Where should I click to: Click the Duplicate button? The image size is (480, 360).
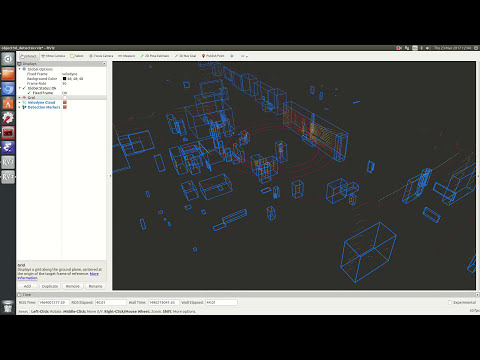[50, 286]
